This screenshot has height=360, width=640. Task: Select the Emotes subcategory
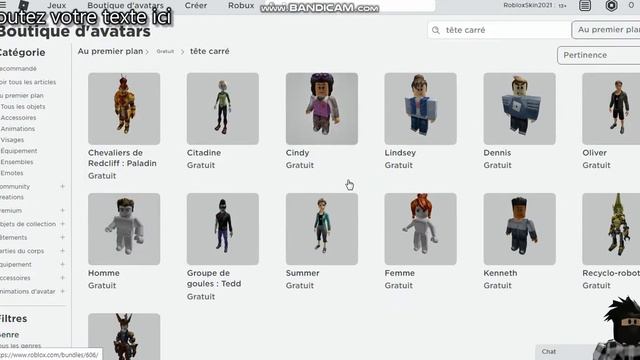[x=12, y=173]
